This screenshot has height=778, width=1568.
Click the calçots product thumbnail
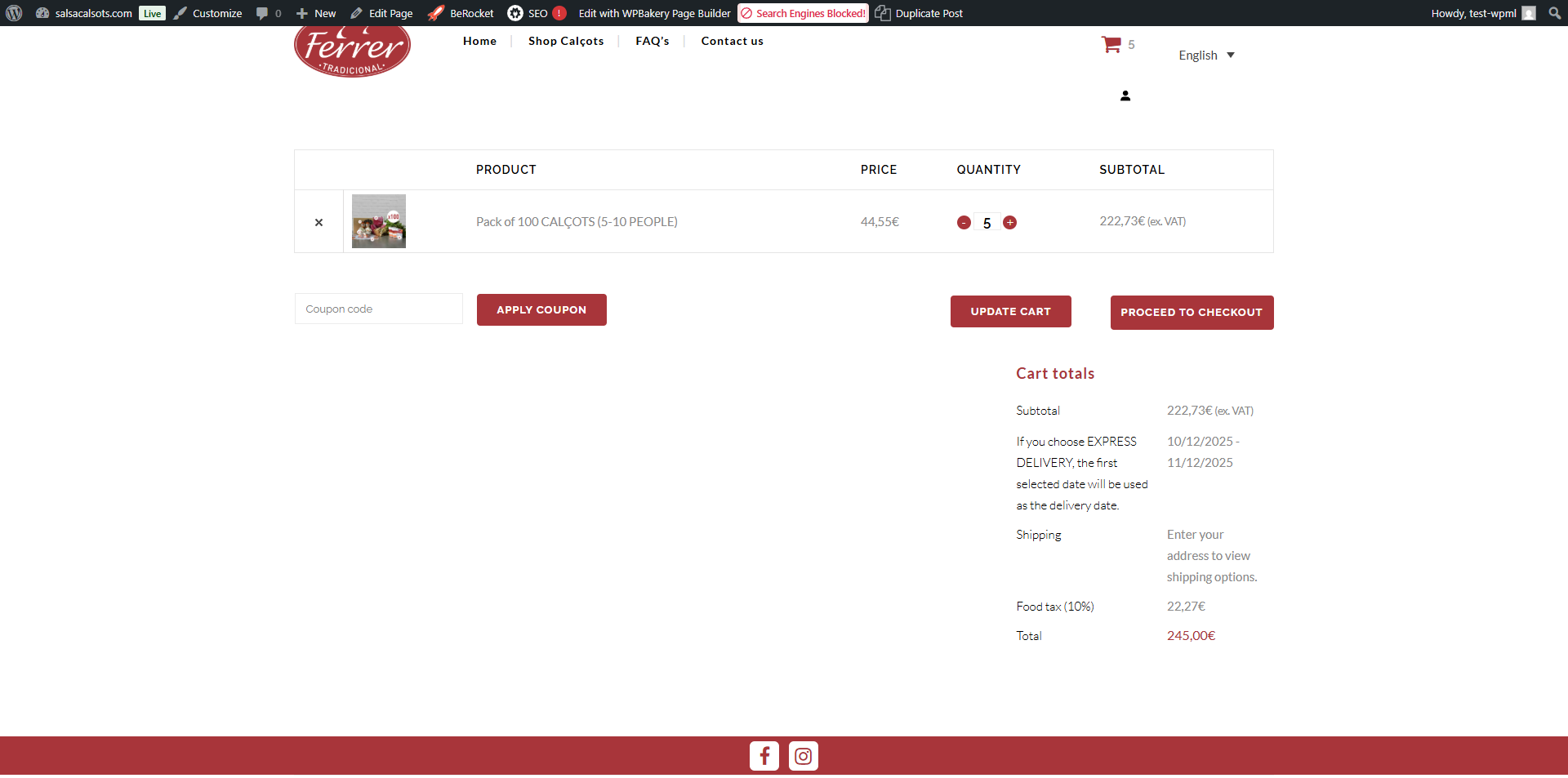point(379,221)
